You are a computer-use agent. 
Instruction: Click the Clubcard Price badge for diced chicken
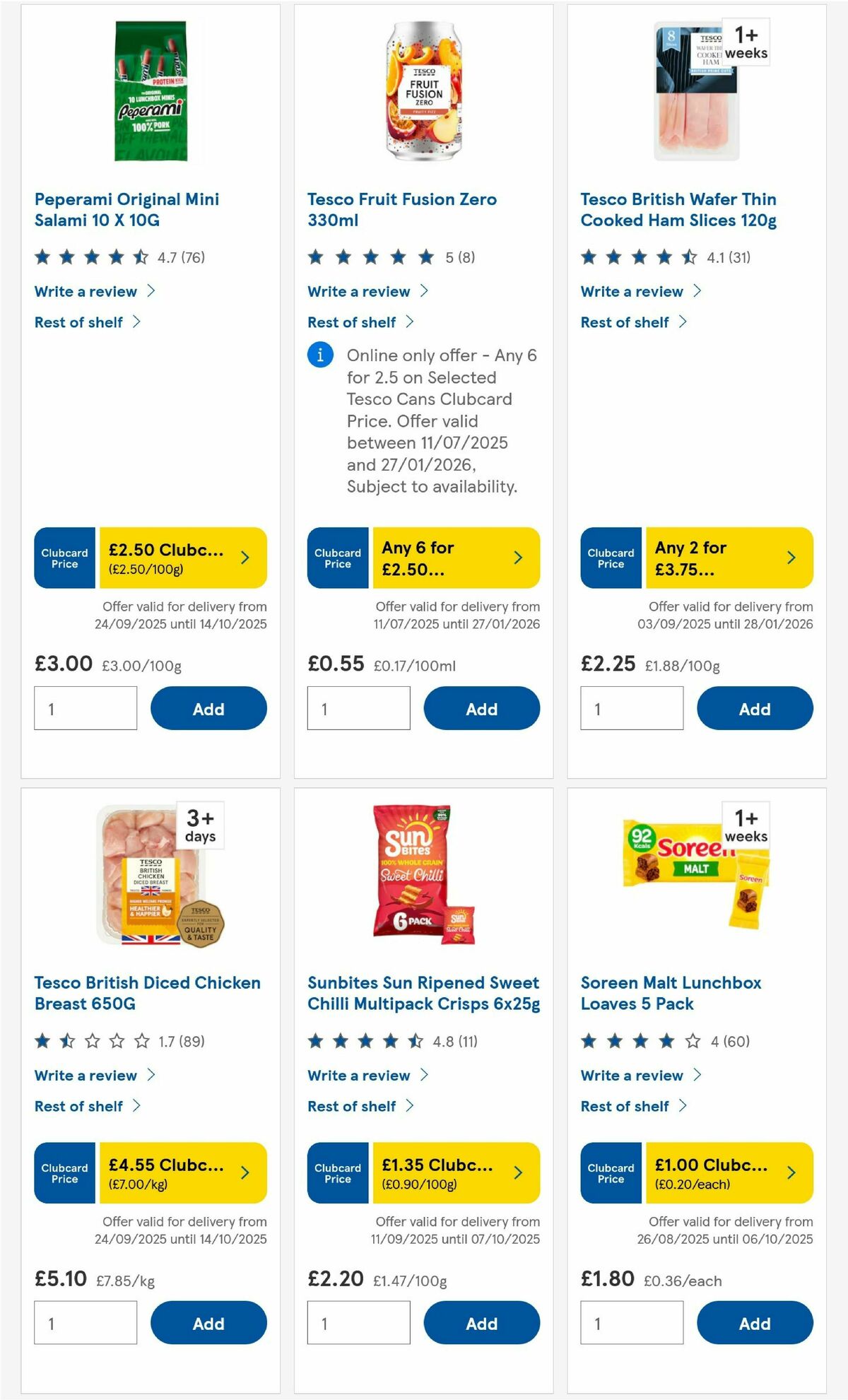pos(63,1173)
